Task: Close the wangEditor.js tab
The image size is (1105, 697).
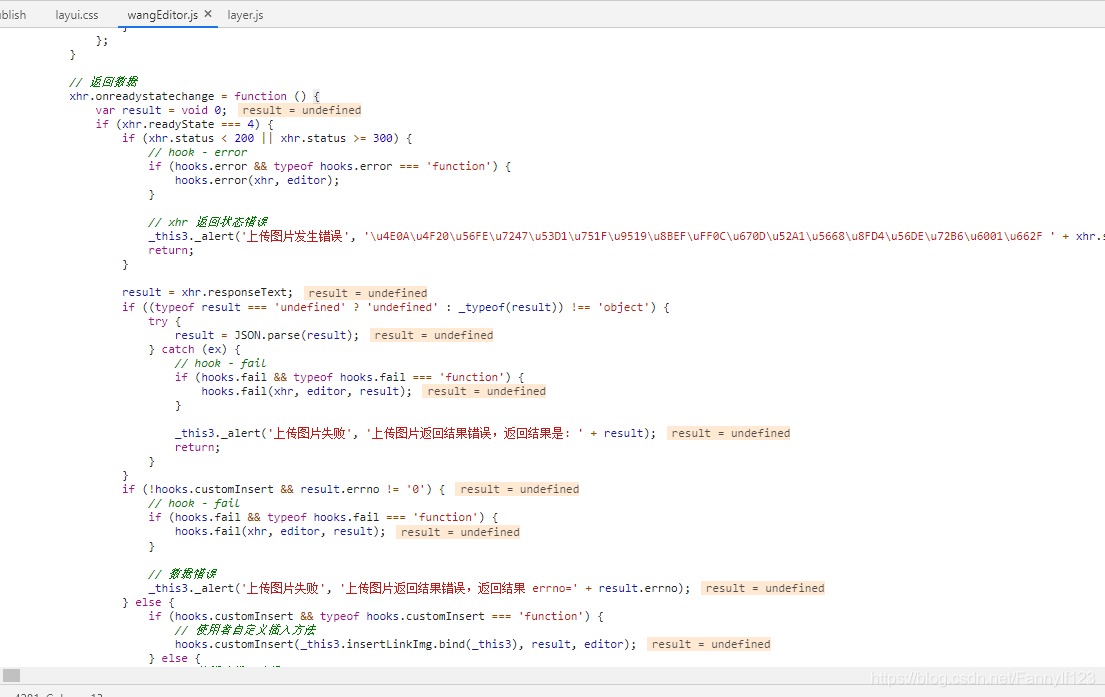Action: (208, 14)
